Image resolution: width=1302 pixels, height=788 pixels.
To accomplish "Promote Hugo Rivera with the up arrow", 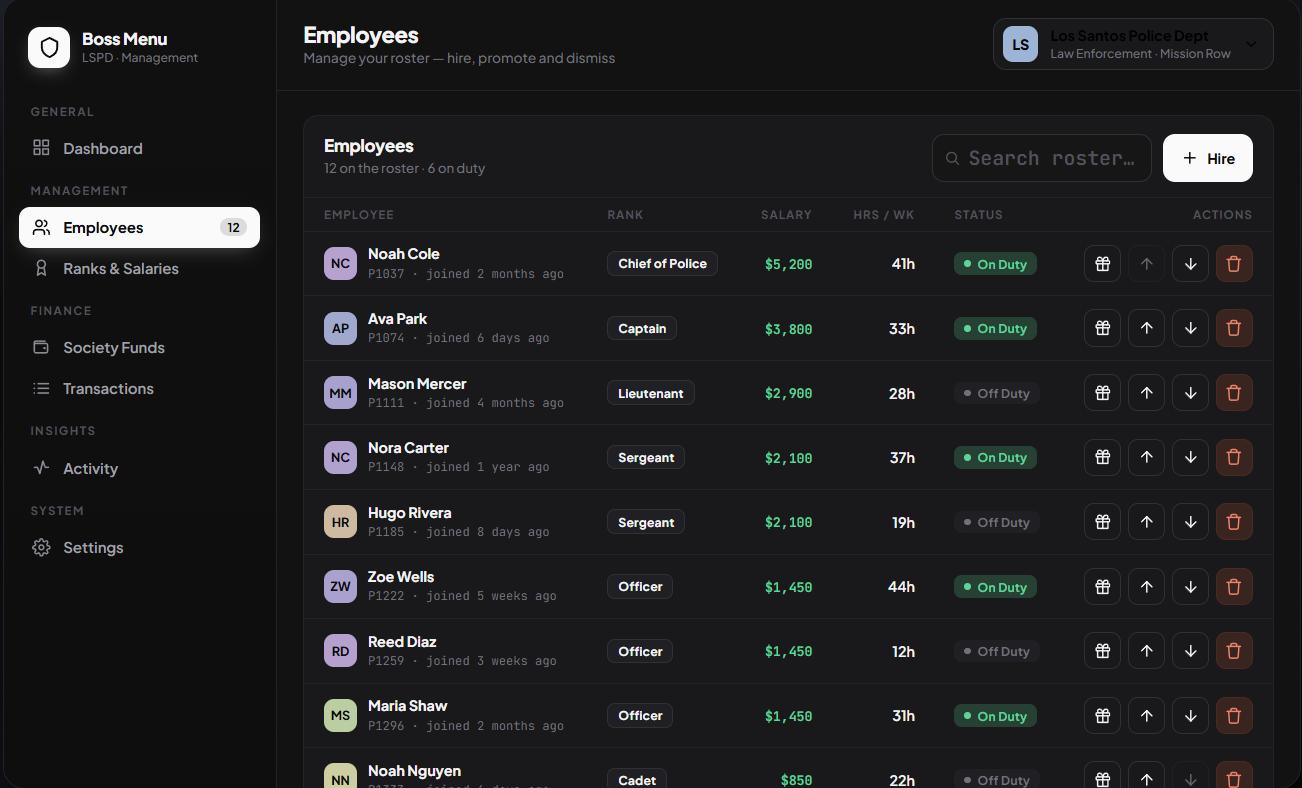I will point(1146,522).
